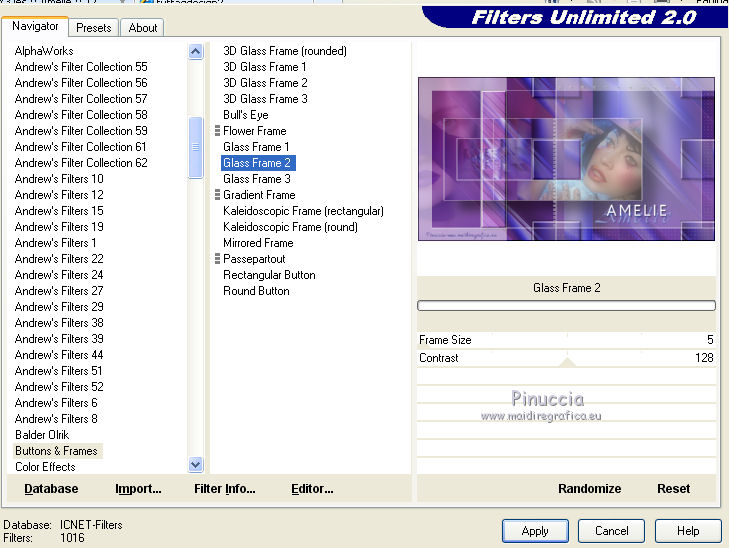Click the Cancel button
The height and width of the screenshot is (548, 729).
(611, 531)
